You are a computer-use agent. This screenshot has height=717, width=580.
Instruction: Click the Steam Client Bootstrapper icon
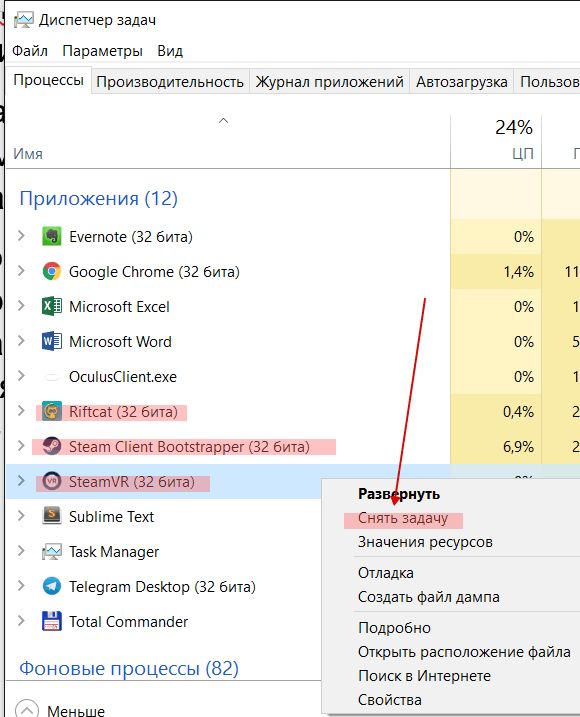coord(52,446)
